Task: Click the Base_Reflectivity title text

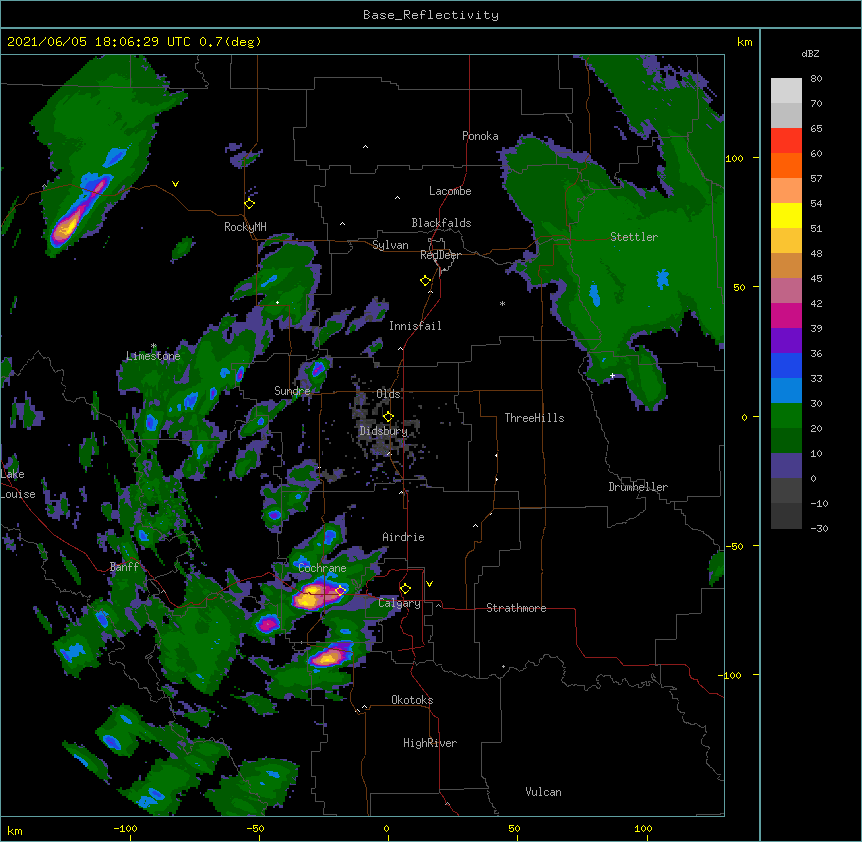Action: (431, 15)
